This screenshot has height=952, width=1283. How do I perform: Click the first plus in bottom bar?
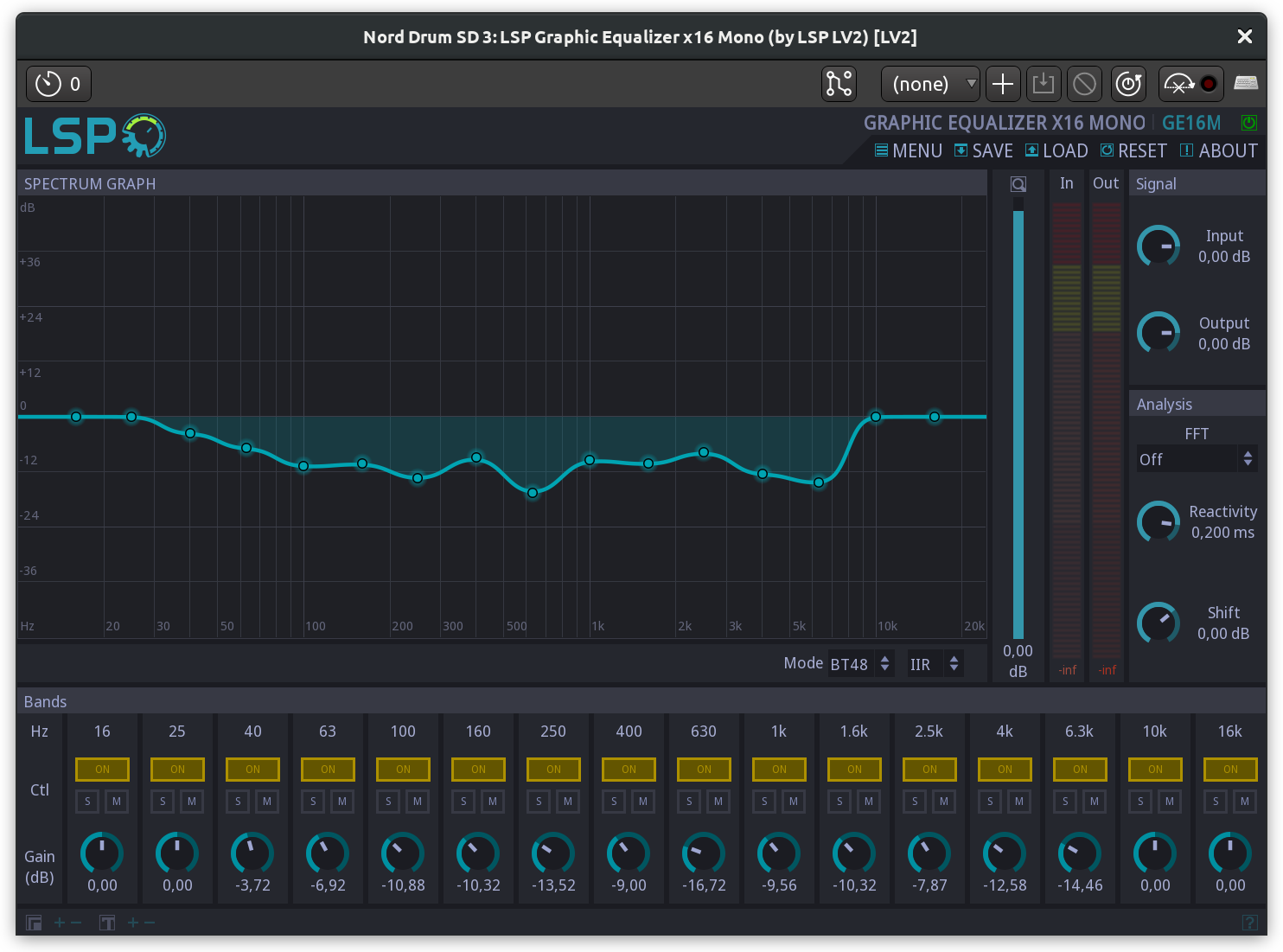(60, 923)
